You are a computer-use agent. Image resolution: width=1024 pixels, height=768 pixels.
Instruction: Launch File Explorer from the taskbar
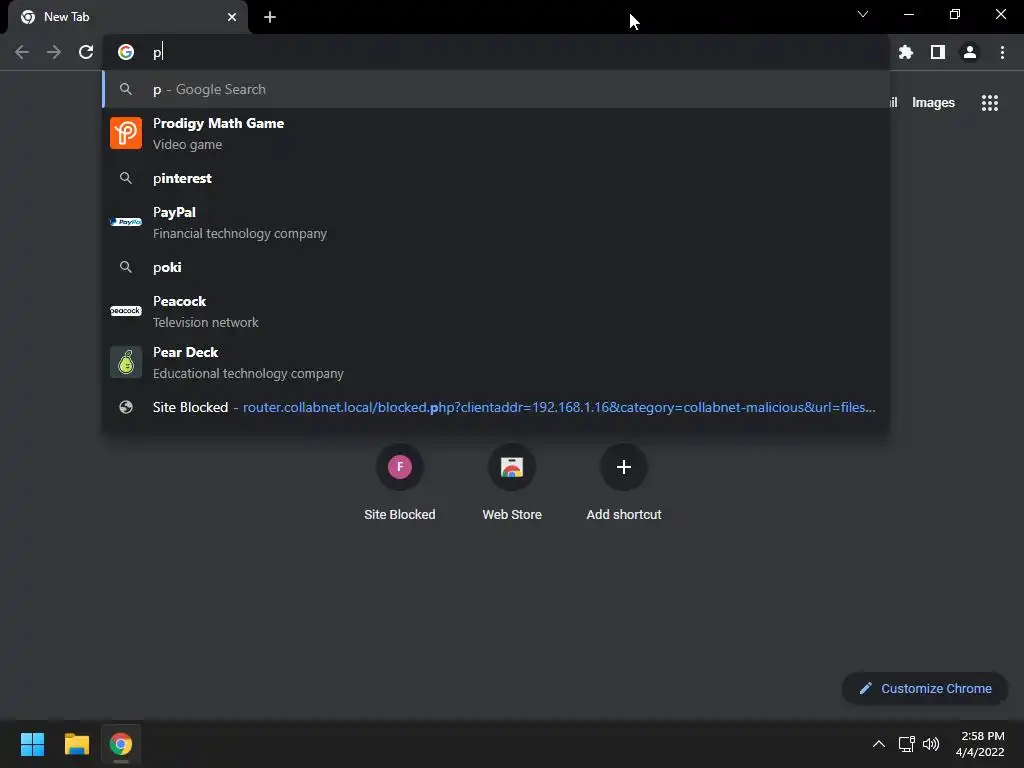76,744
